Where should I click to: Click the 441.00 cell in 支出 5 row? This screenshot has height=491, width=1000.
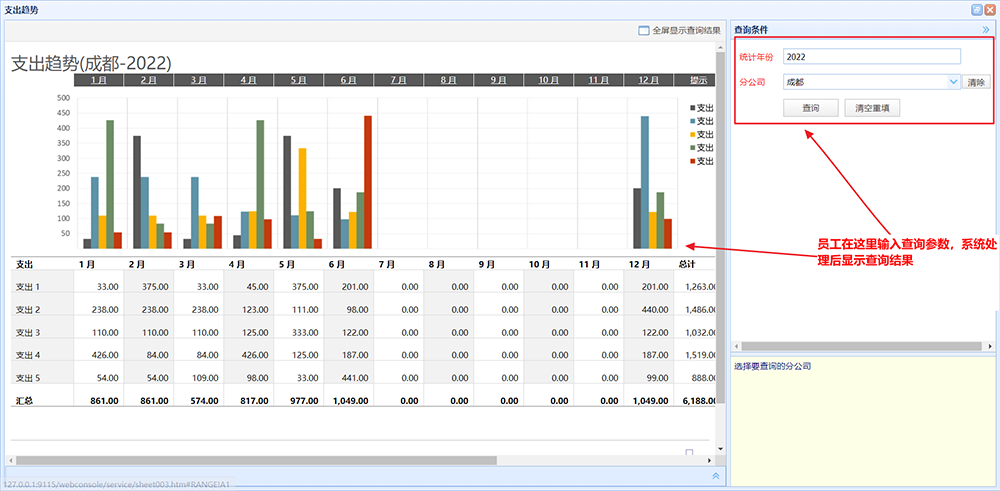357,378
